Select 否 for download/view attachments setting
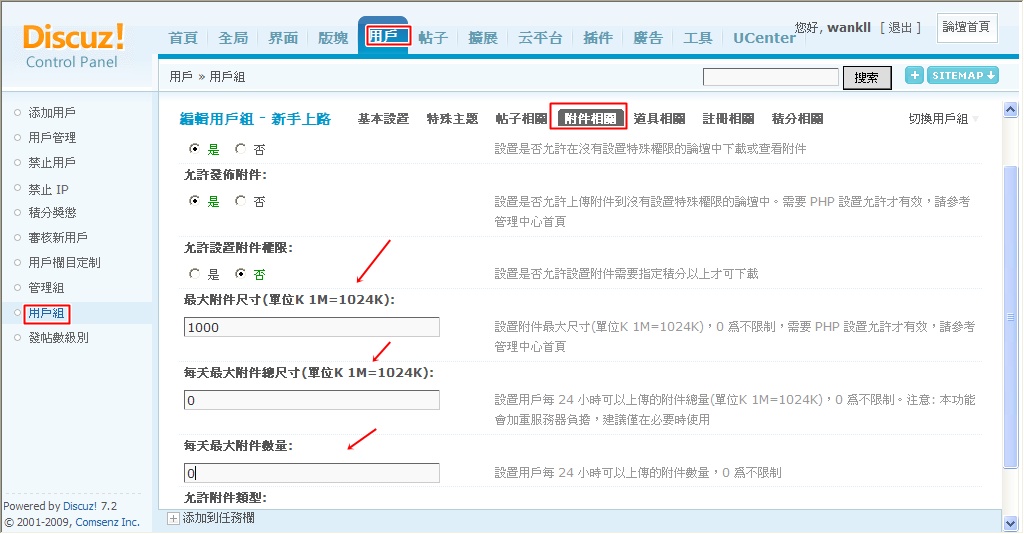Screen dimensions: 1024x534 tap(240, 149)
